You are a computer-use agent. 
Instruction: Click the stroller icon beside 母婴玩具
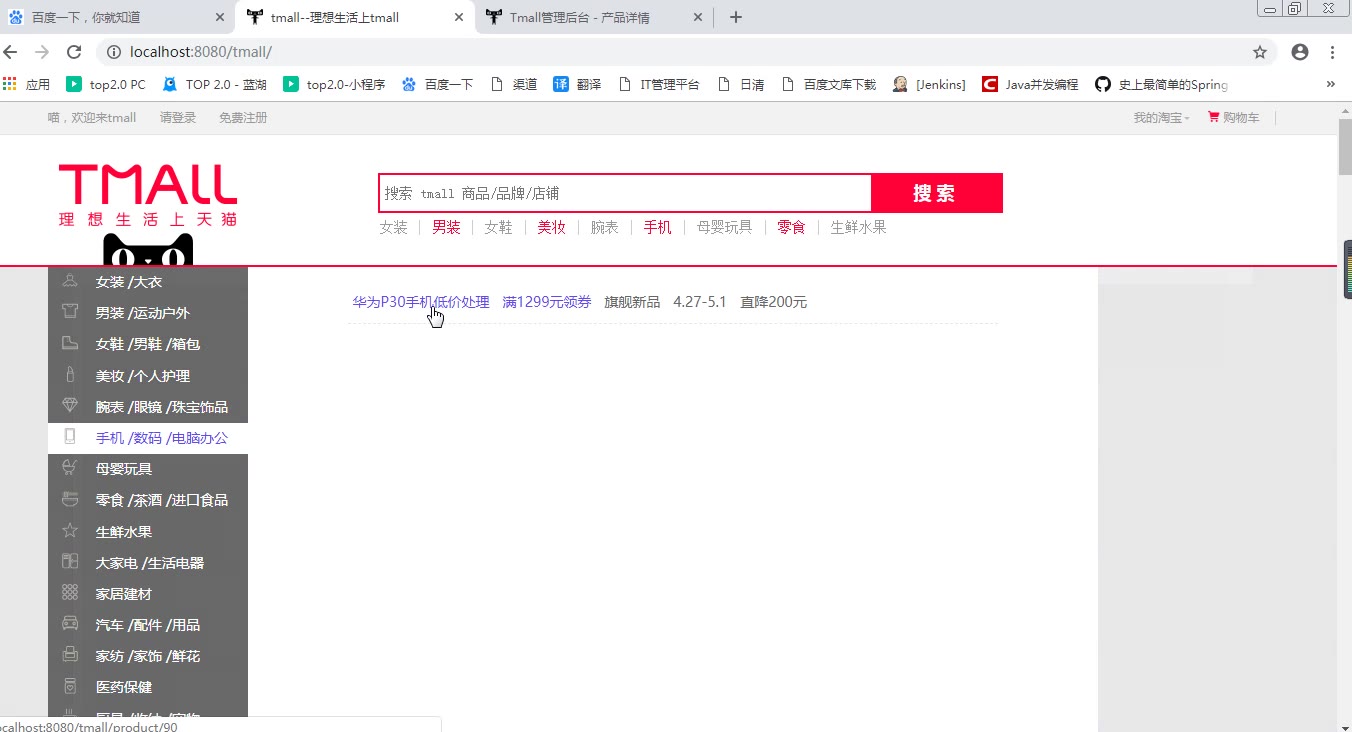70,468
